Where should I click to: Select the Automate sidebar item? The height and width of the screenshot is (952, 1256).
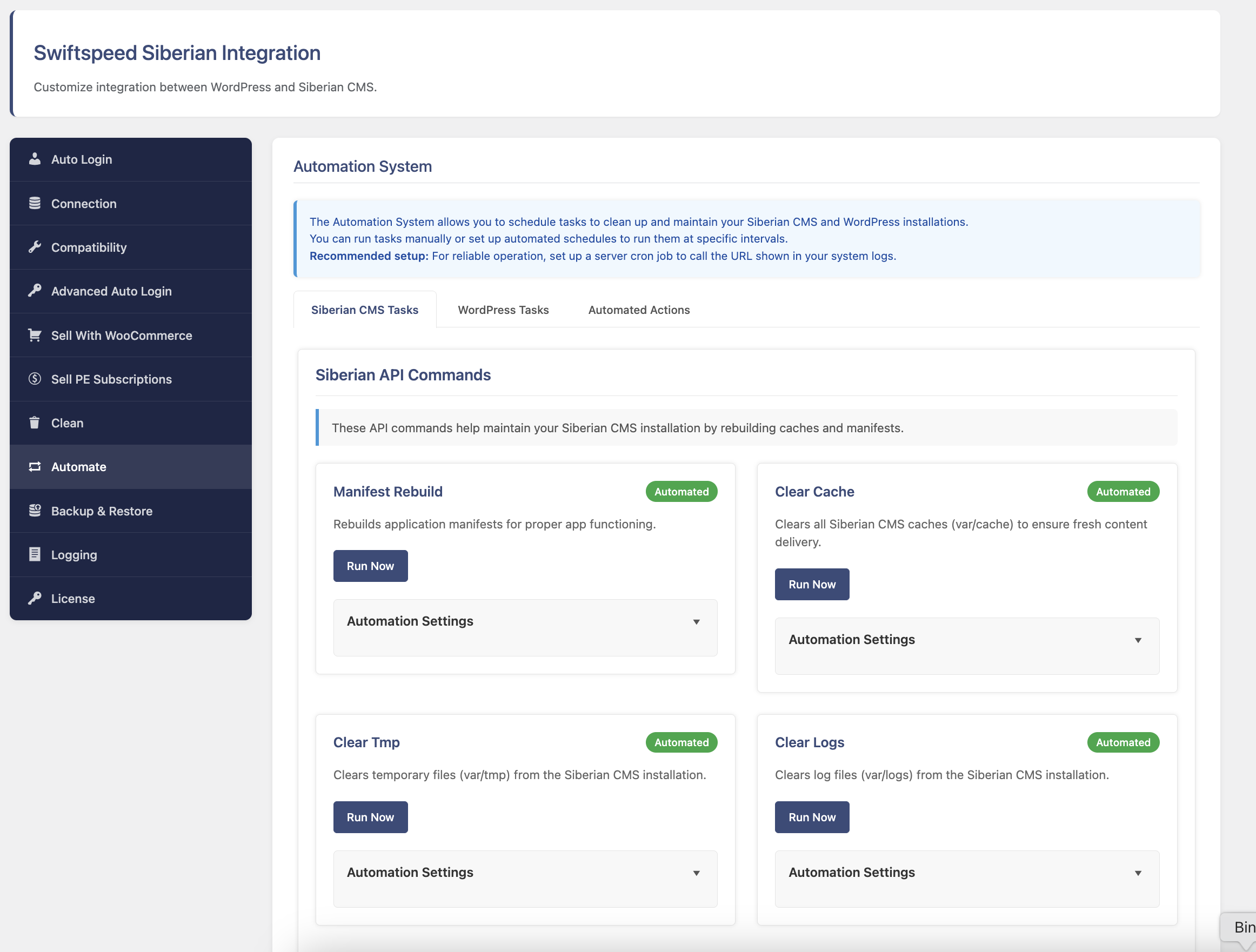tap(131, 467)
